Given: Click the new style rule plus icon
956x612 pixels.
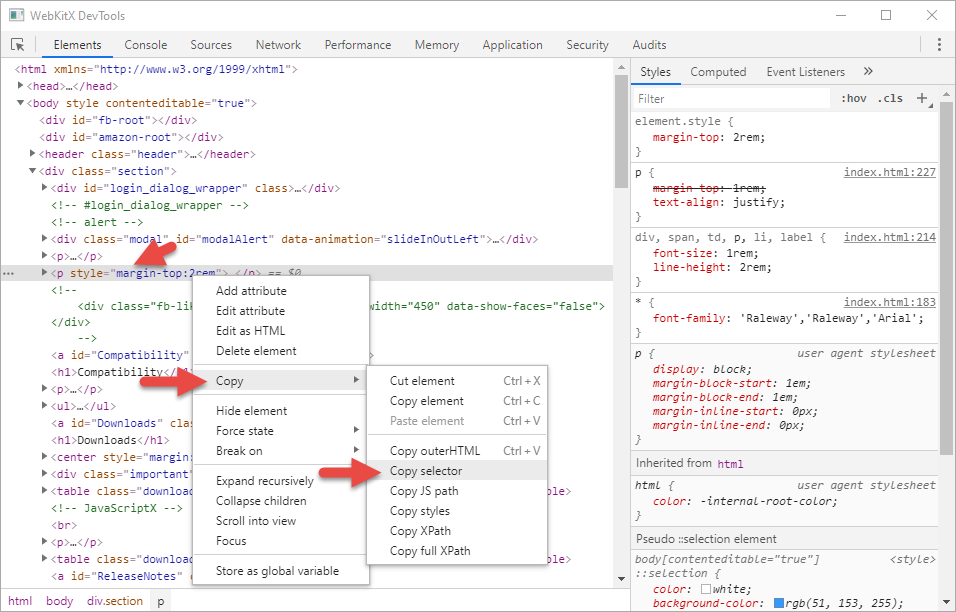Looking at the screenshot, I should (922, 98).
